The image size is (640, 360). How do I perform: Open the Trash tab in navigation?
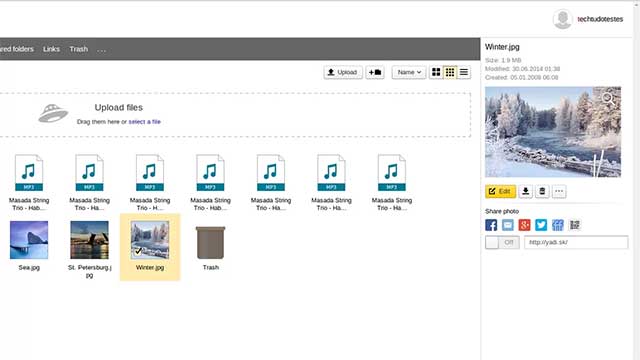pyautogui.click(x=78, y=49)
